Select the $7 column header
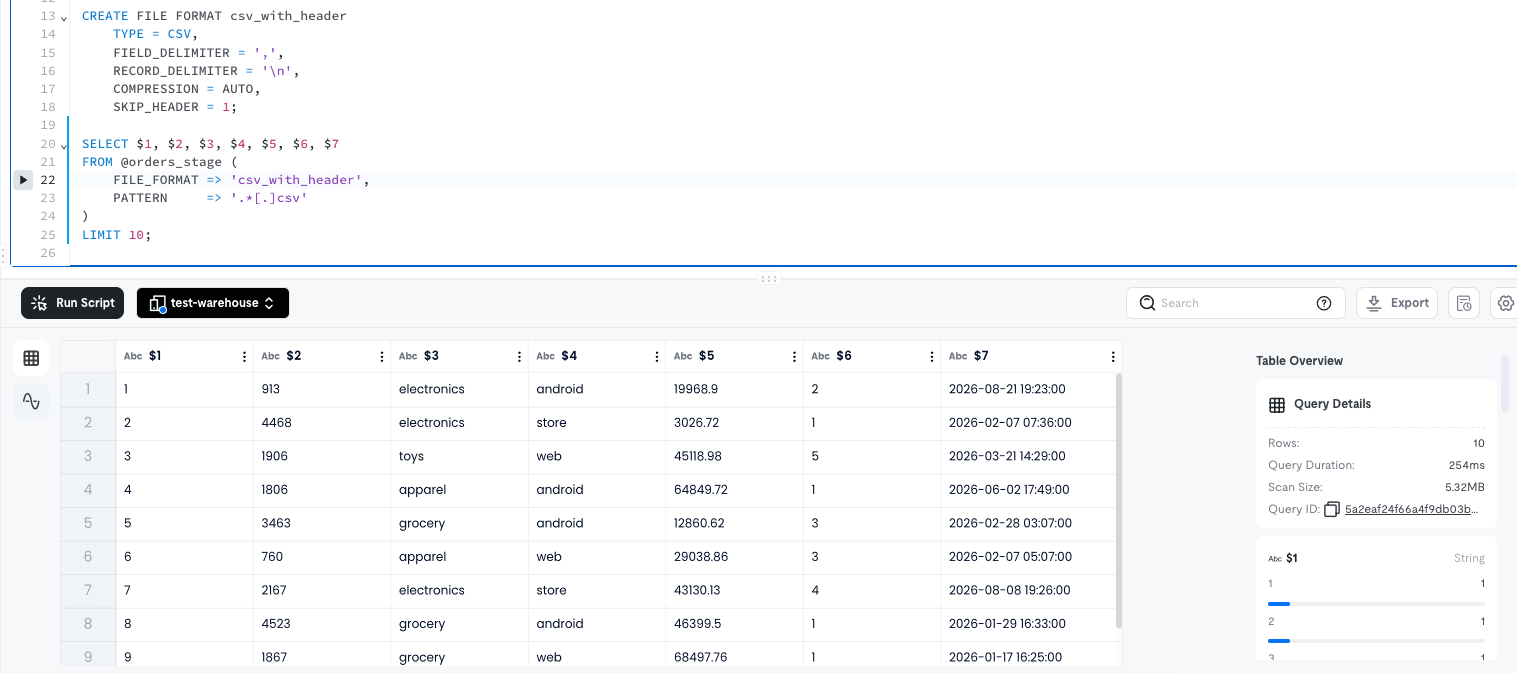The width and height of the screenshot is (1517, 673). point(1030,356)
